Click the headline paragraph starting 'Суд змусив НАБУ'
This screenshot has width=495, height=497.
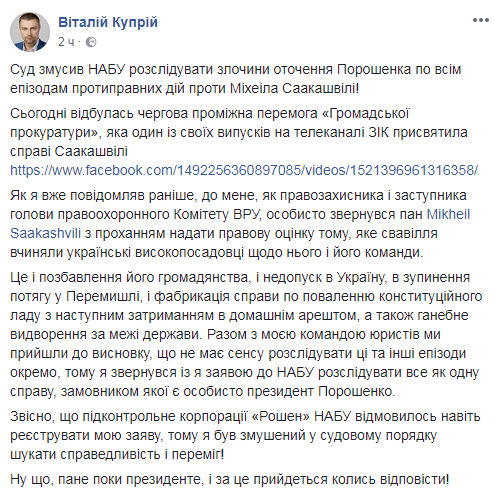236,79
